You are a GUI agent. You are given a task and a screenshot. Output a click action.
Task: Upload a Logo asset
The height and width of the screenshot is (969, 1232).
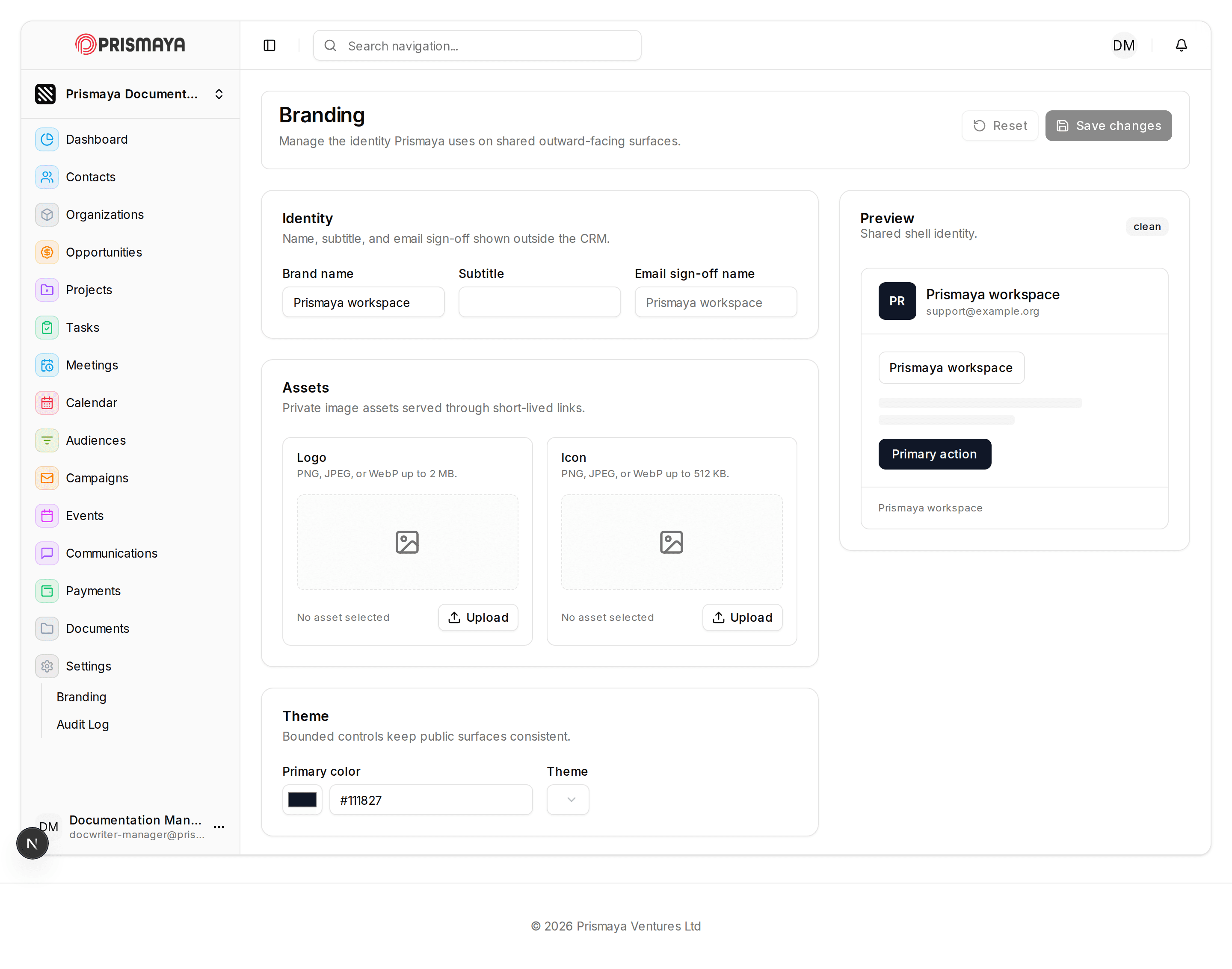tap(478, 617)
